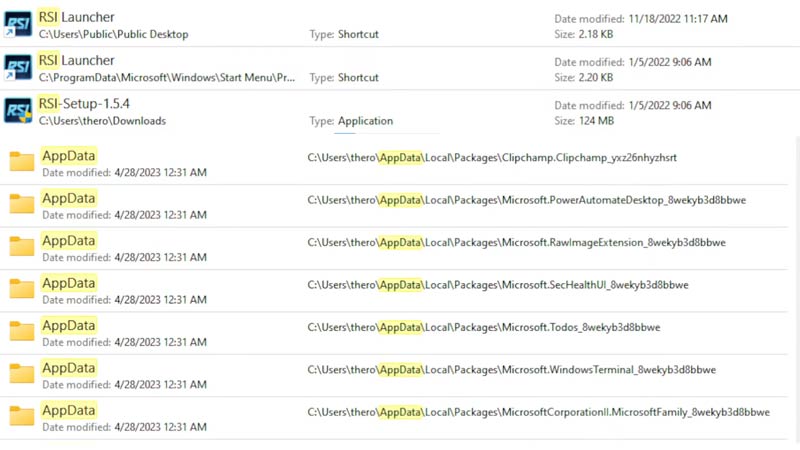Viewport: 800px width, 450px height.
Task: Click the folder icon for the RawImageExtension AppData row
Action: (22, 246)
